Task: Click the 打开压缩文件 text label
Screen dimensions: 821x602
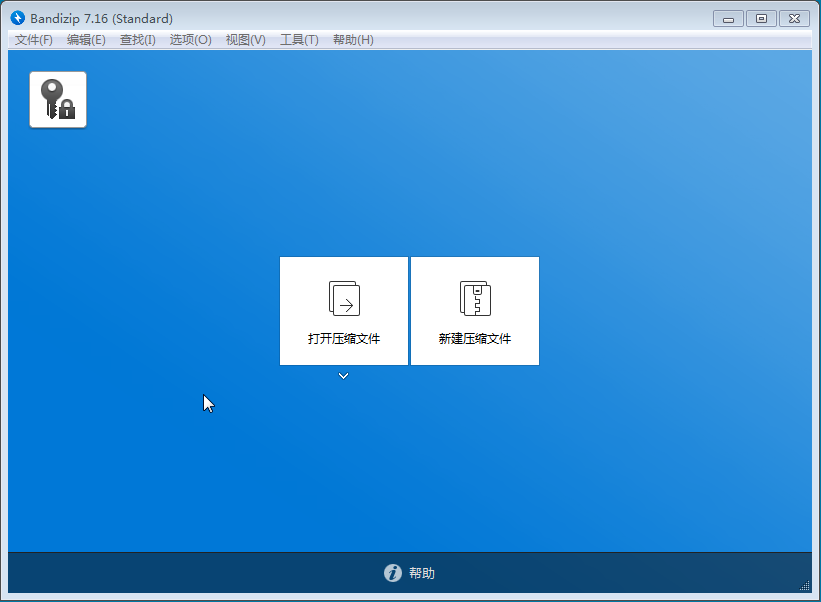Action: point(344,339)
